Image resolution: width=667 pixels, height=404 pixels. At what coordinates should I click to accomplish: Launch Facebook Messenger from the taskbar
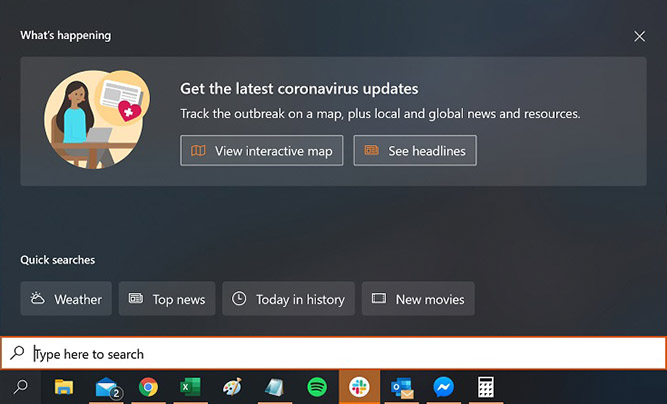pyautogui.click(x=444, y=387)
